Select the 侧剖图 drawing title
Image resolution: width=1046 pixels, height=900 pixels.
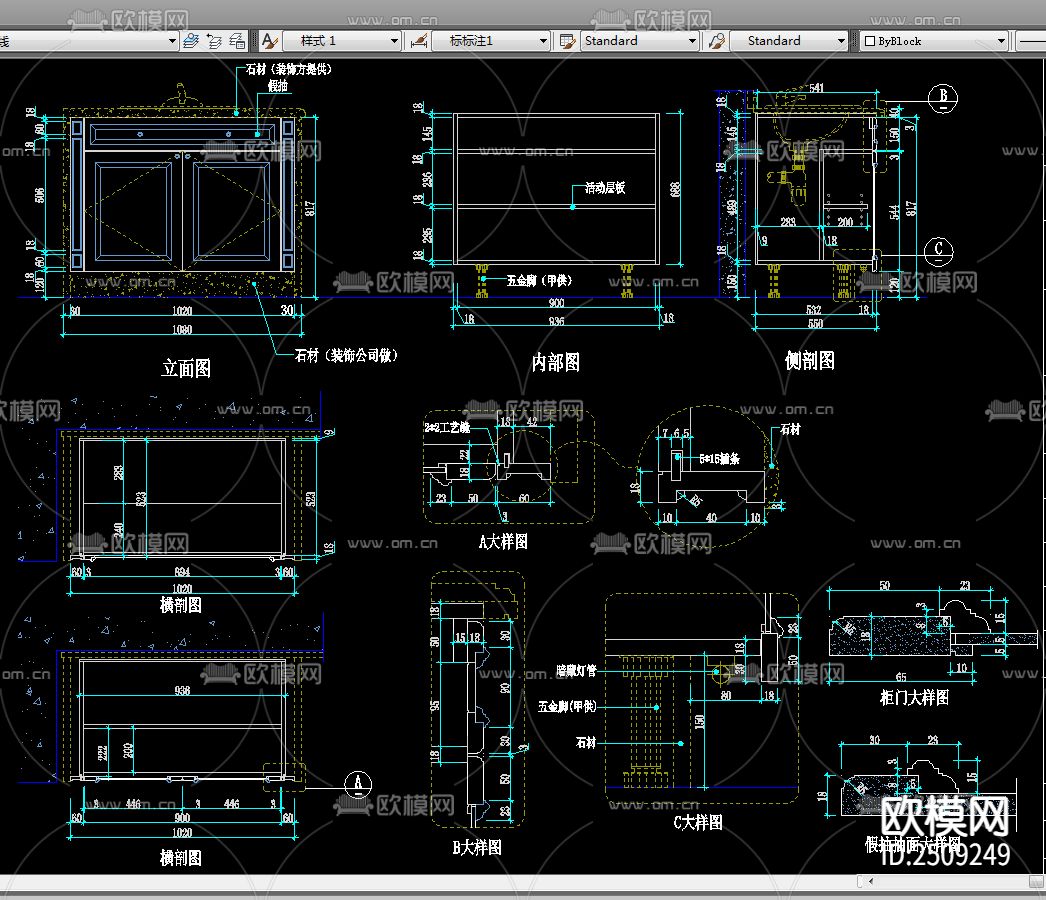click(x=809, y=361)
